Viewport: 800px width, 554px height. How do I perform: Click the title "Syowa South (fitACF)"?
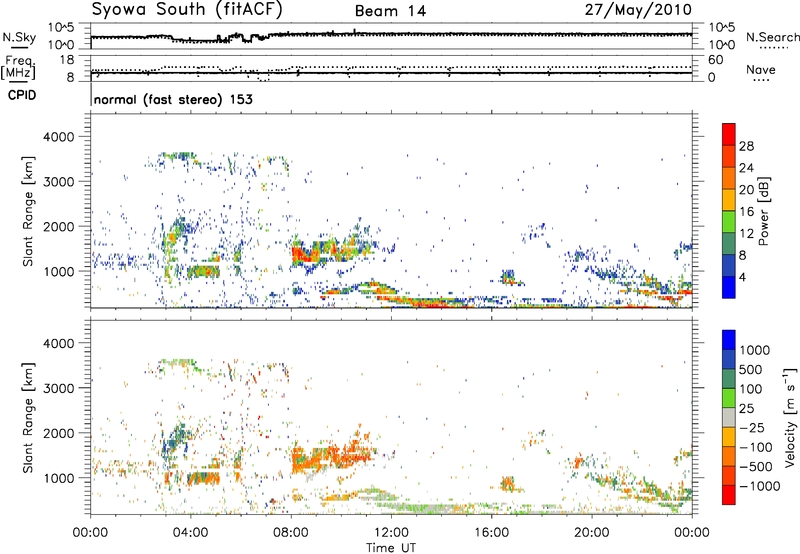[187, 10]
